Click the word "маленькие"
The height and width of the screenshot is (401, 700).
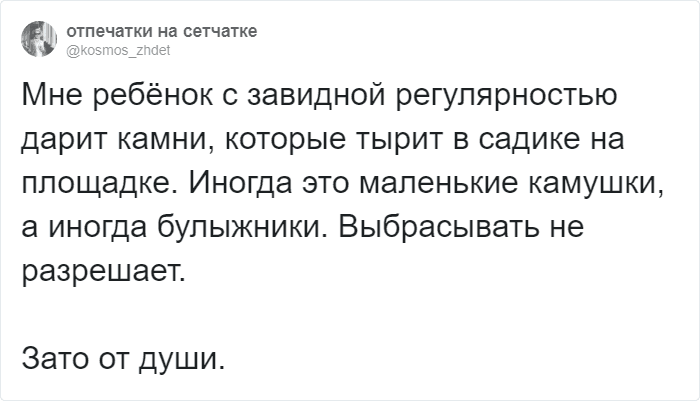tap(444, 185)
